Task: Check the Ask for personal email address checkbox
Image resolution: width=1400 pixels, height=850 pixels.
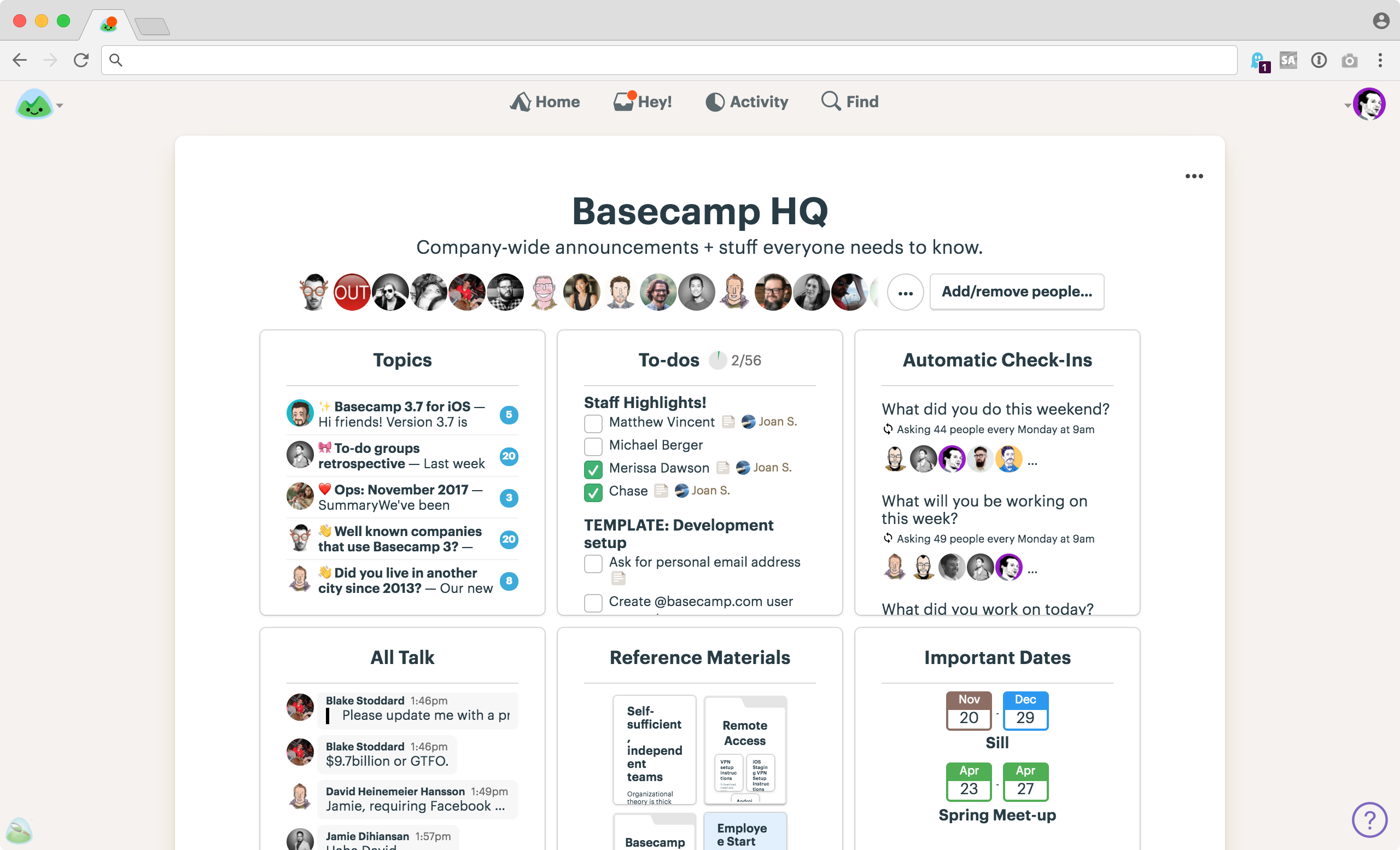Action: pyautogui.click(x=593, y=563)
